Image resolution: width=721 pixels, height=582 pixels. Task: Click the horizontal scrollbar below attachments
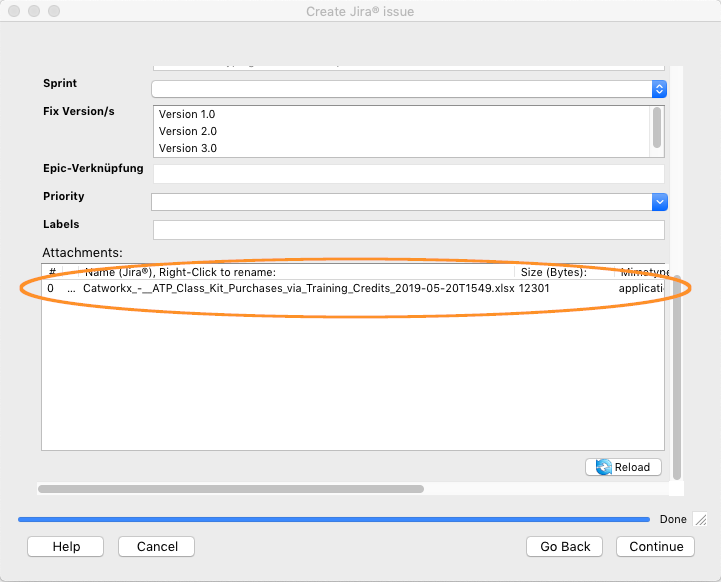231,489
